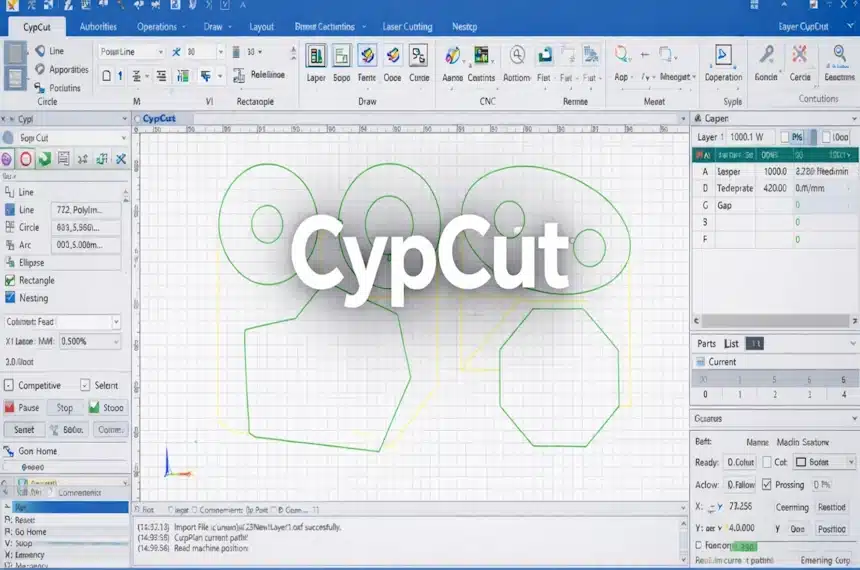Open the Nestcp tab

click(x=464, y=26)
